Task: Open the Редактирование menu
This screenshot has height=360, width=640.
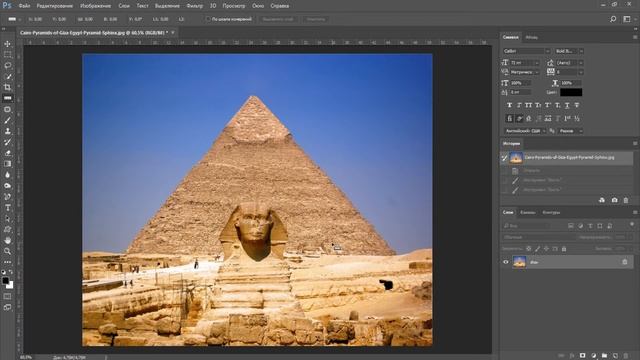Action: tap(55, 6)
